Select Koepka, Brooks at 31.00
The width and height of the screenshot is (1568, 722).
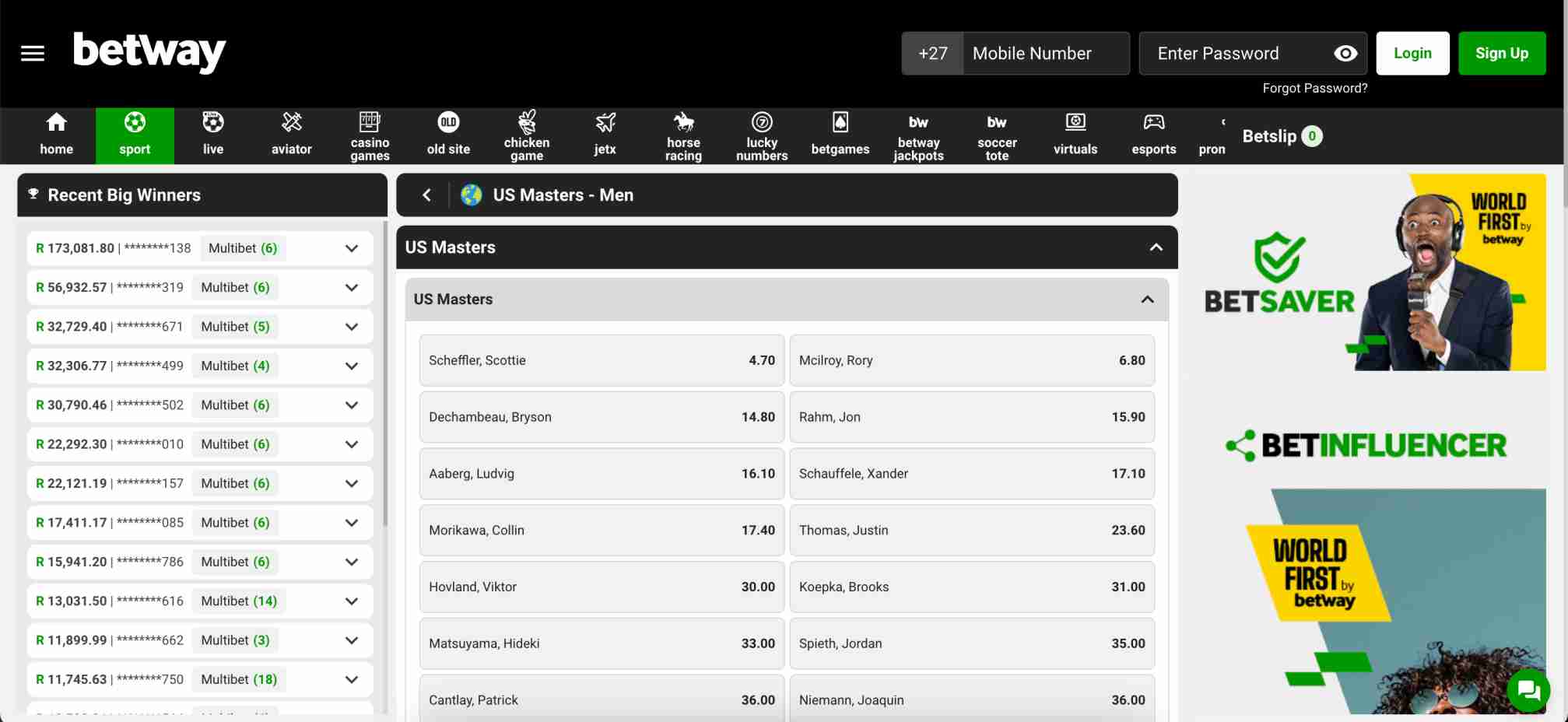972,587
